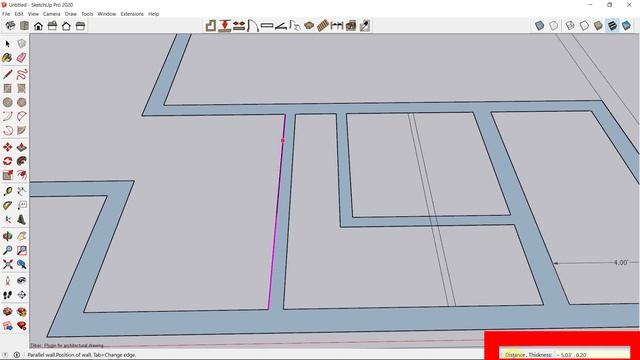Select the Polygon tool
Screen dimensions: 640x360
[x=22, y=102]
